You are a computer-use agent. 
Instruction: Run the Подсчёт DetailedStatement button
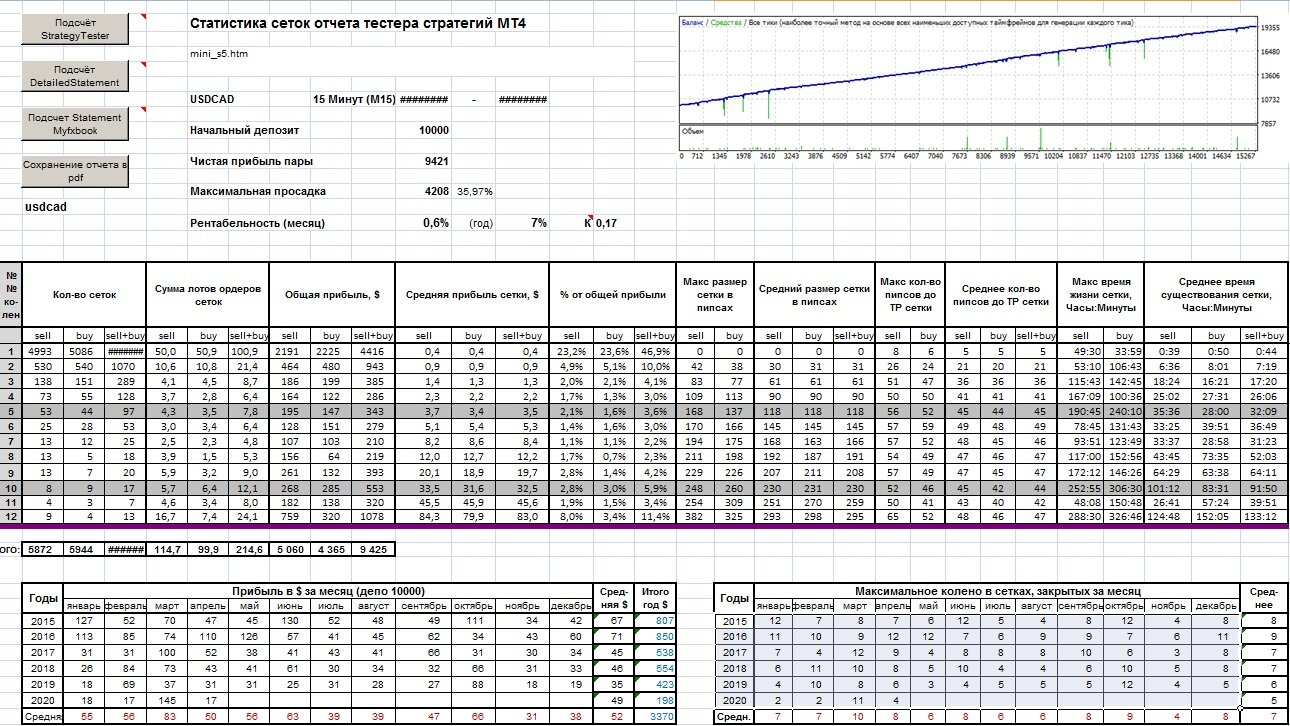click(76, 76)
